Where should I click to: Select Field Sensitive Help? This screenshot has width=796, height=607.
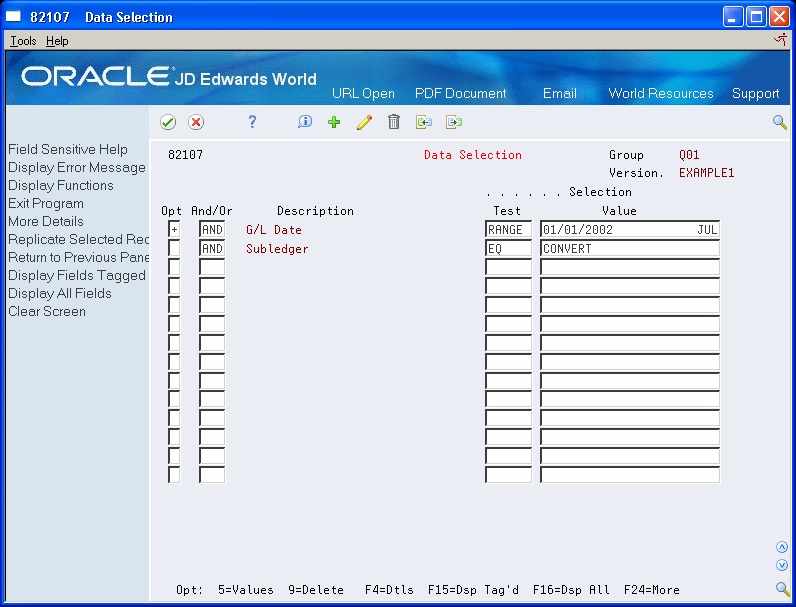[x=68, y=149]
